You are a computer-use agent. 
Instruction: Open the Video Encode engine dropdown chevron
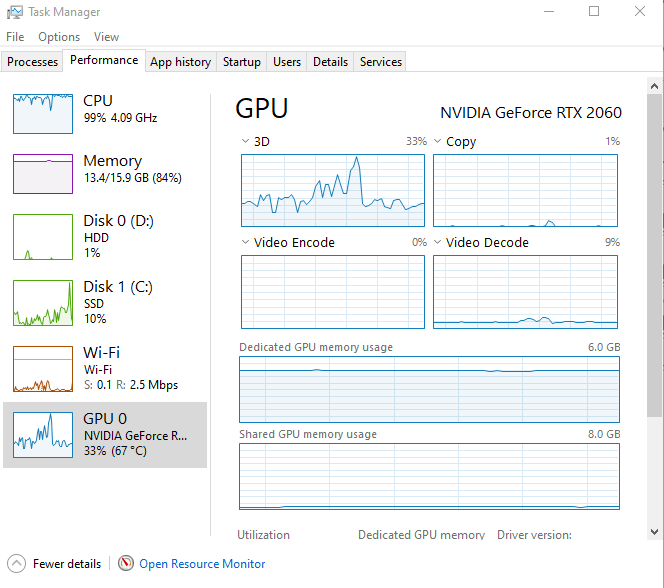[245, 242]
